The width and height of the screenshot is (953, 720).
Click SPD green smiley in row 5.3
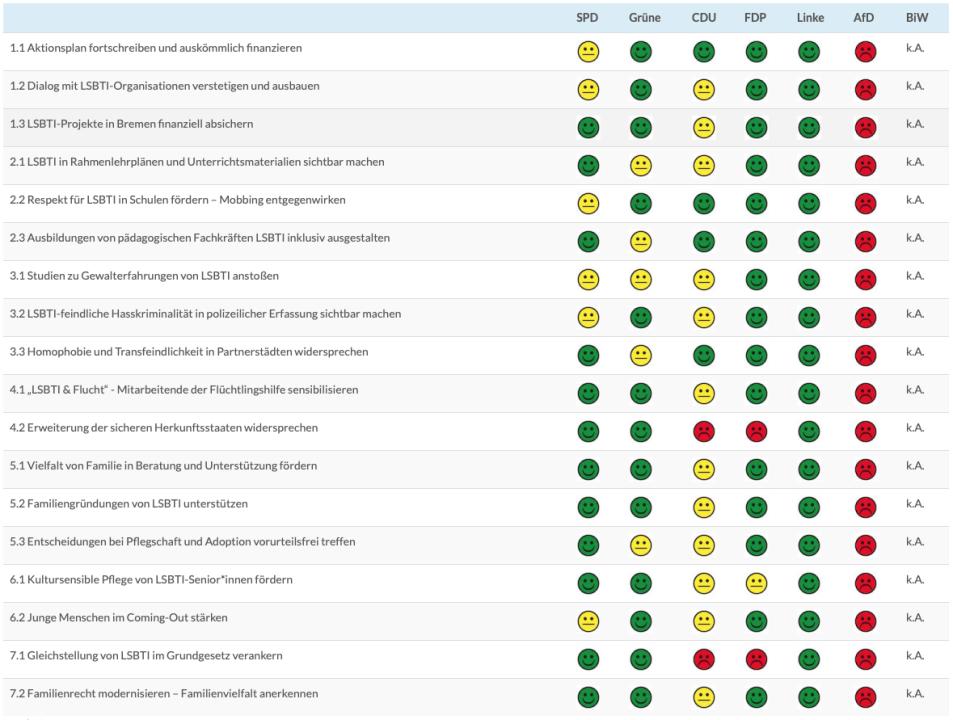point(588,546)
